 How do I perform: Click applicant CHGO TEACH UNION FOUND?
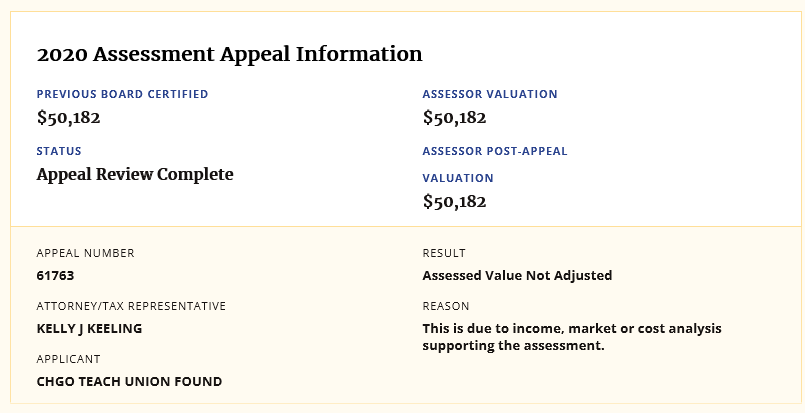coord(129,382)
